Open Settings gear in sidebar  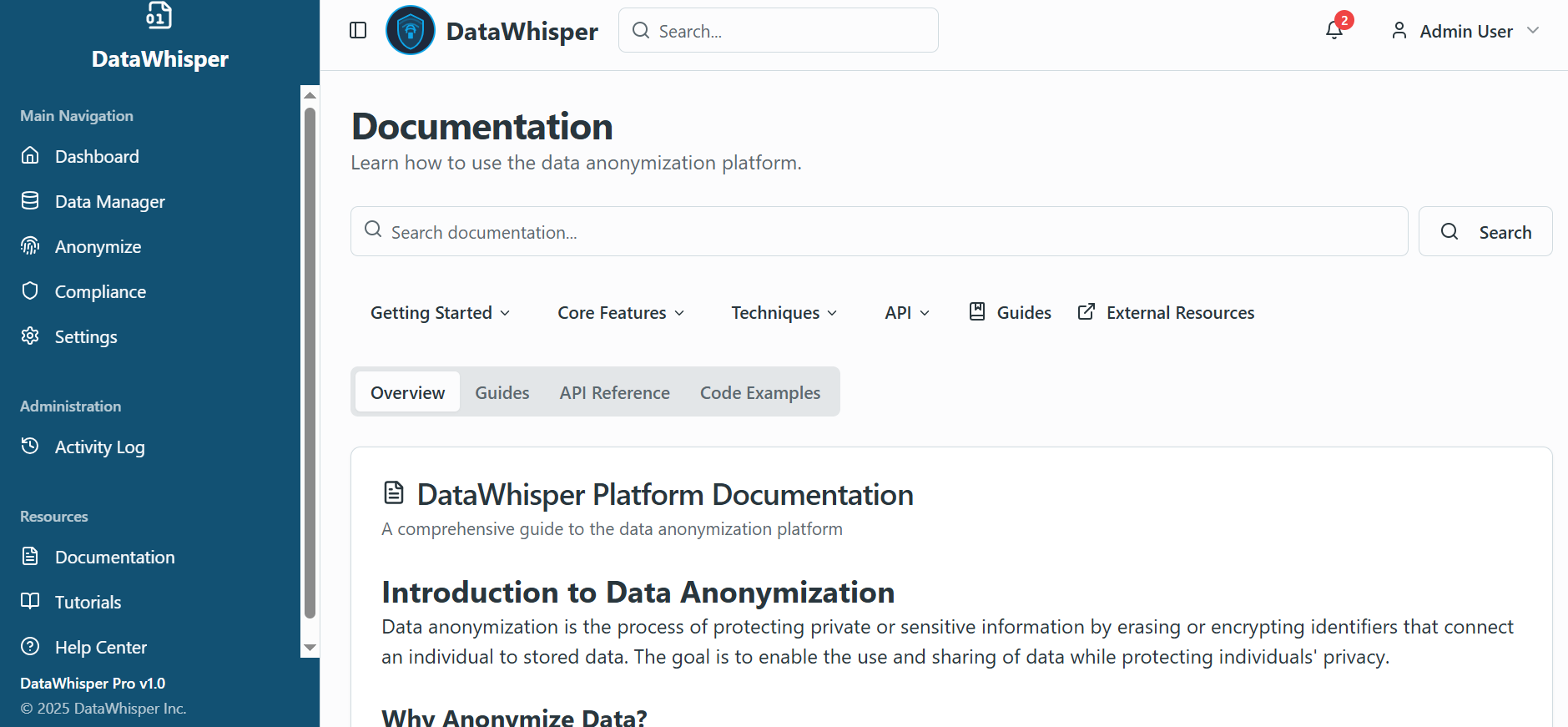pyautogui.click(x=86, y=337)
